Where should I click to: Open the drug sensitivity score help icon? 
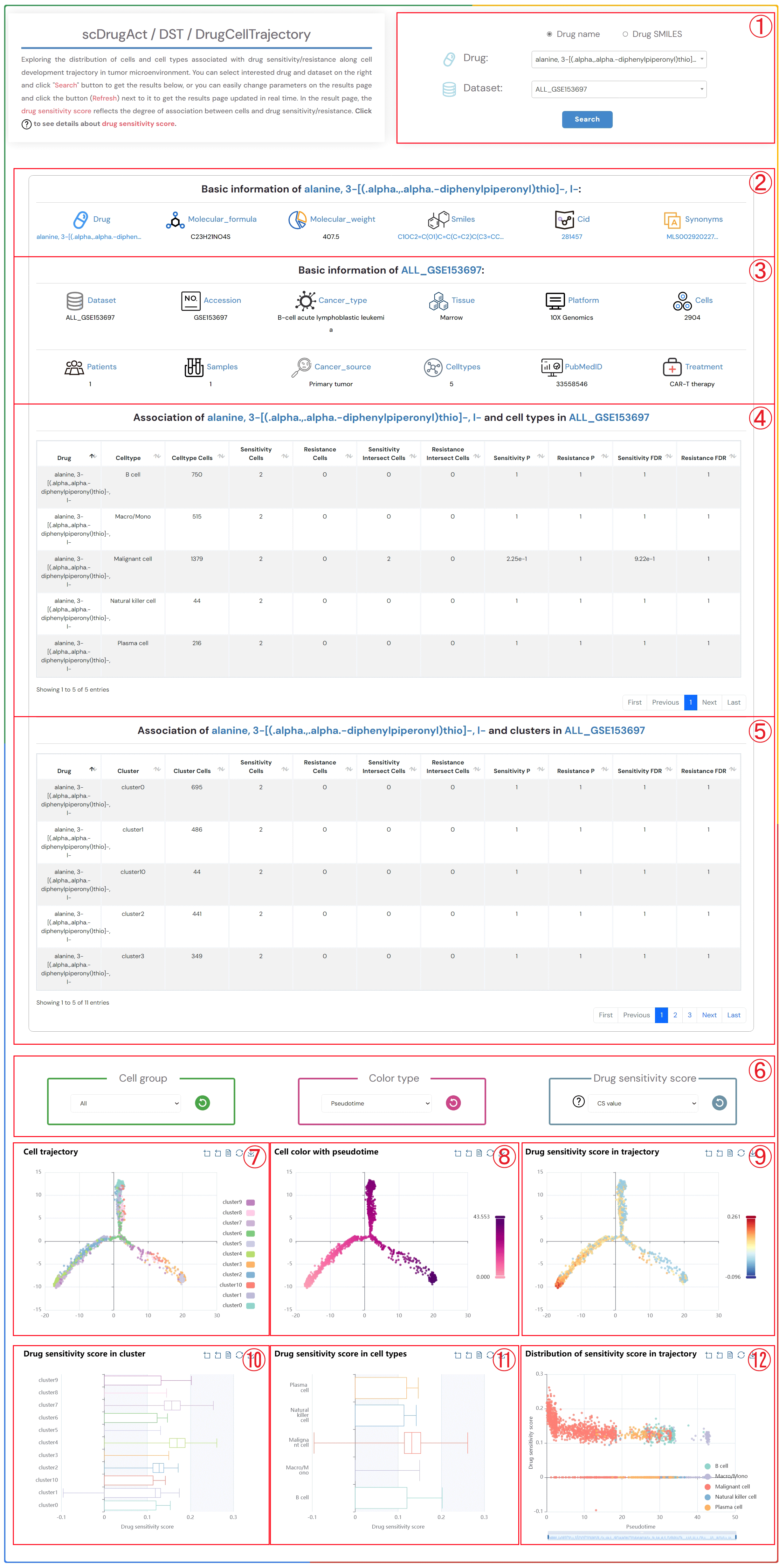tap(578, 1101)
